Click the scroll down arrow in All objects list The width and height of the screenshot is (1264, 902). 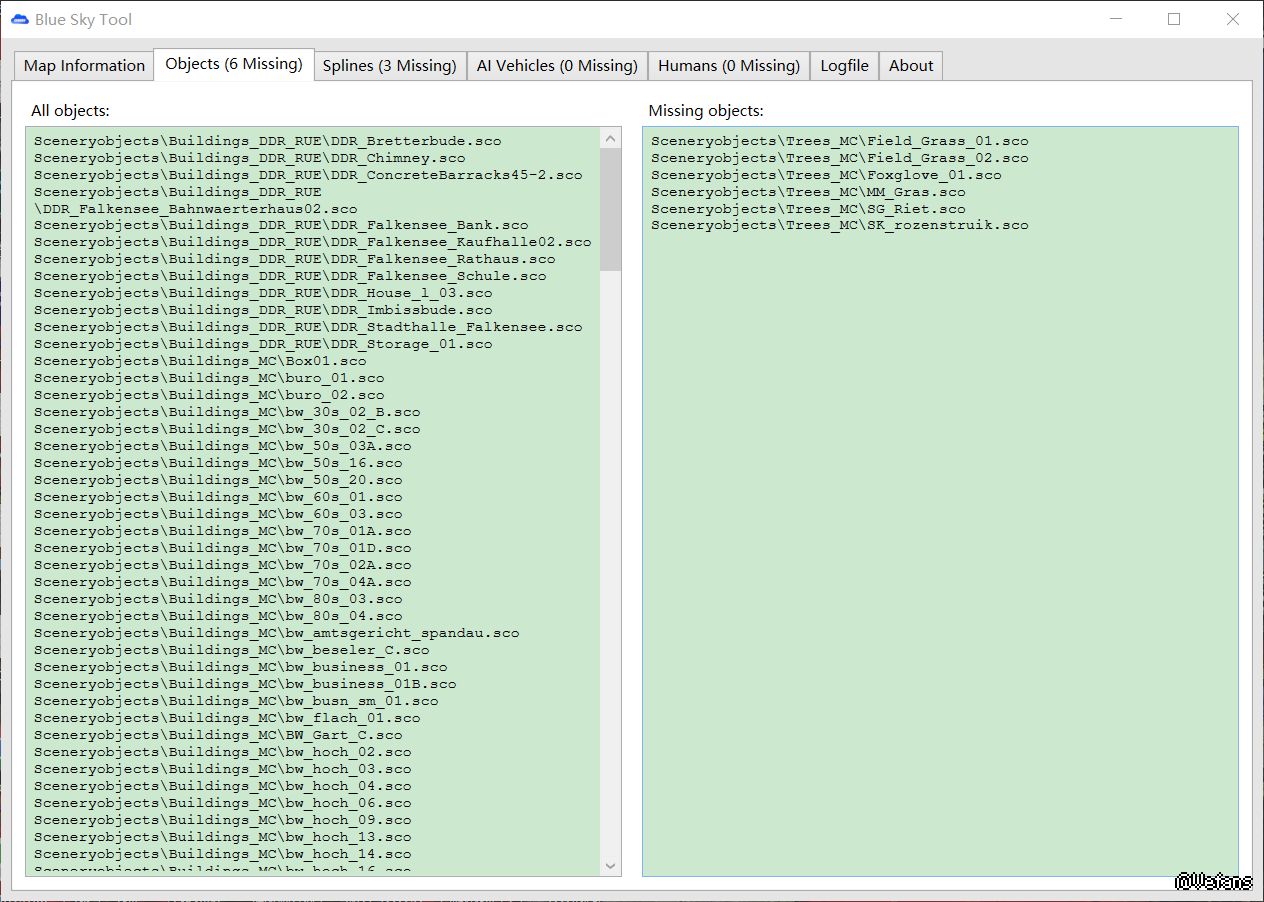click(610, 865)
